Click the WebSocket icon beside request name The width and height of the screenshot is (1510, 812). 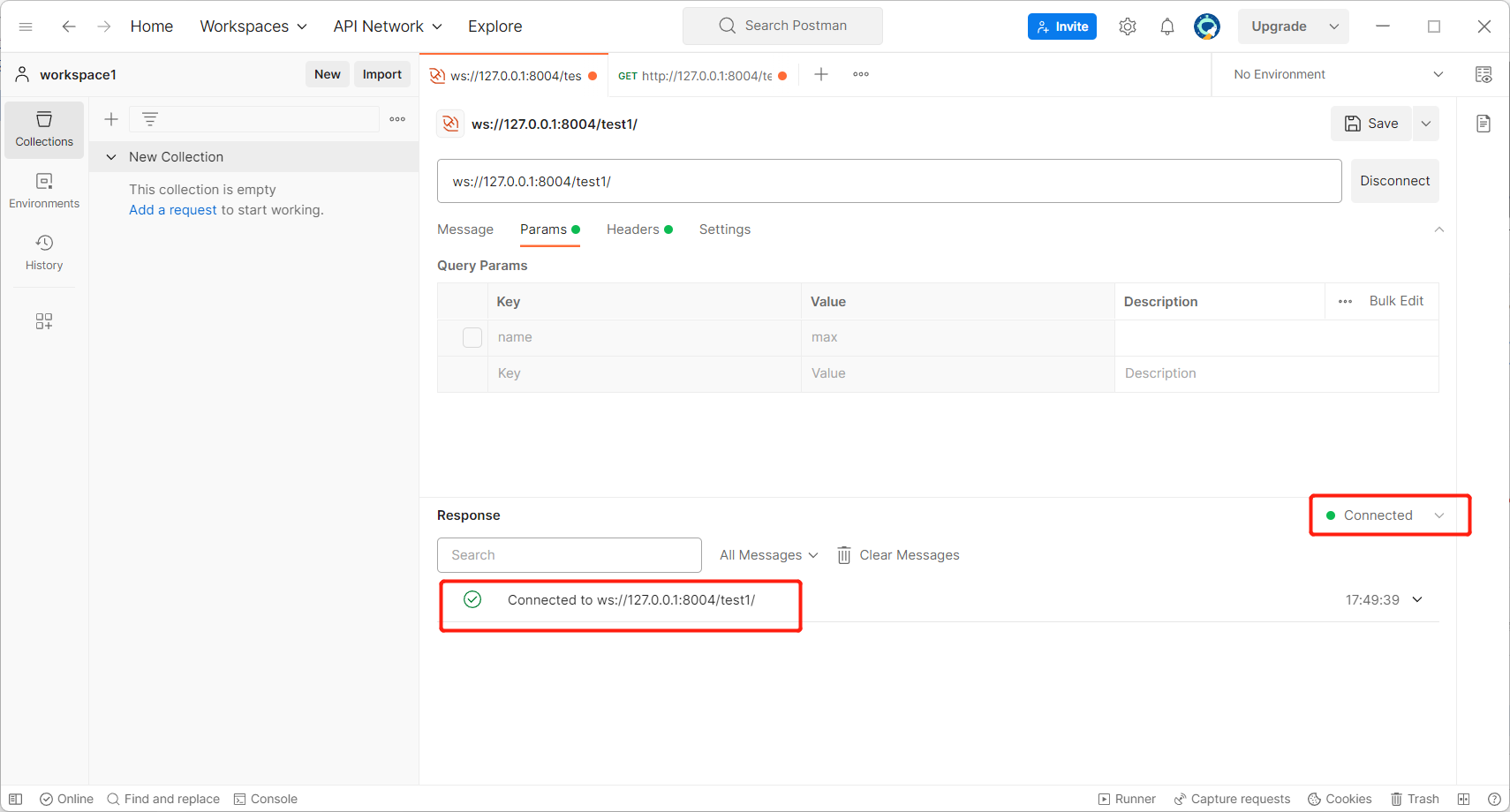click(450, 124)
